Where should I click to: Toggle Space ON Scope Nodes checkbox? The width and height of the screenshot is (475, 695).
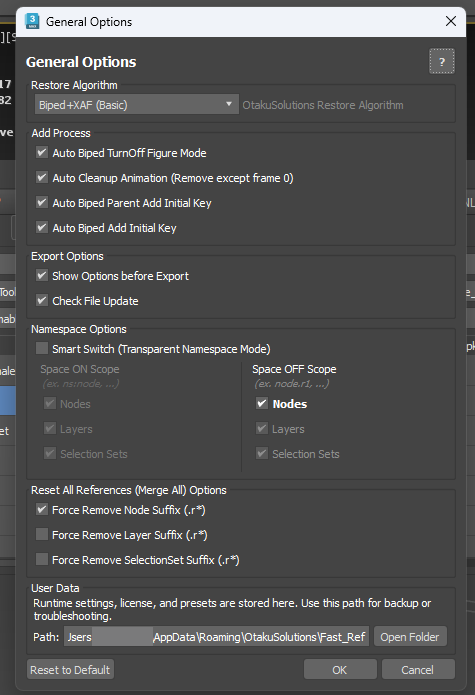point(50,403)
